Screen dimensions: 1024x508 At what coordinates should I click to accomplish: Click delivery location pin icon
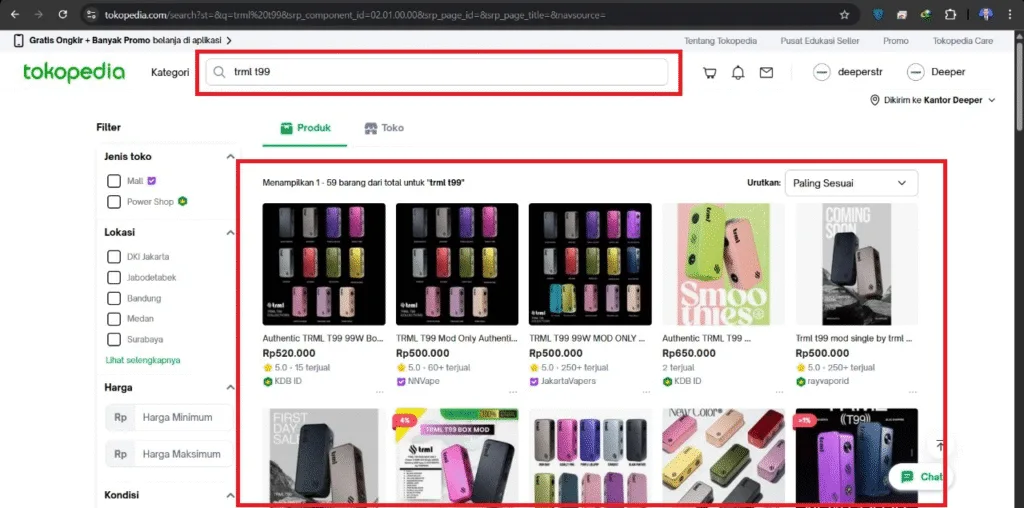875,101
